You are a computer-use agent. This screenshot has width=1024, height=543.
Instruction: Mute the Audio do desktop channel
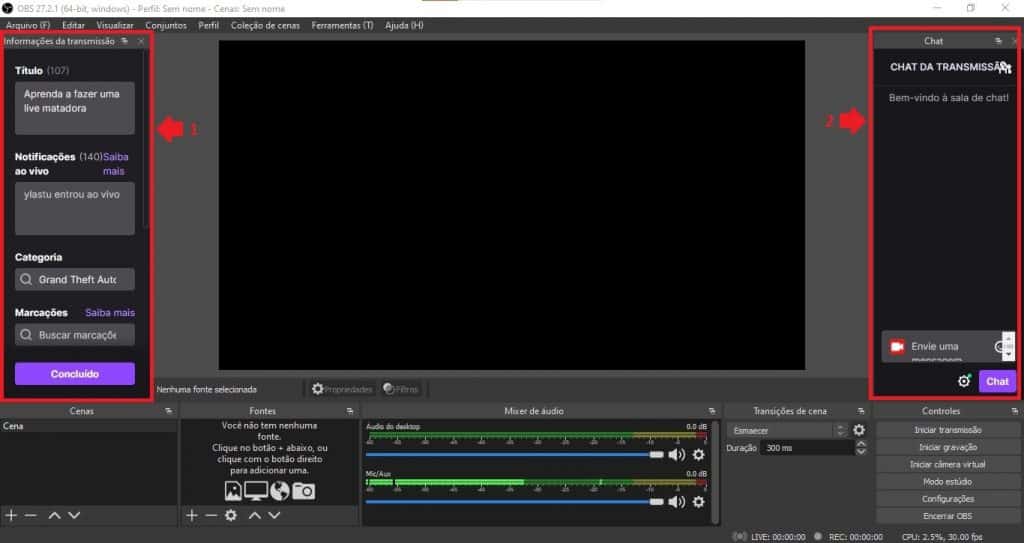coord(677,455)
